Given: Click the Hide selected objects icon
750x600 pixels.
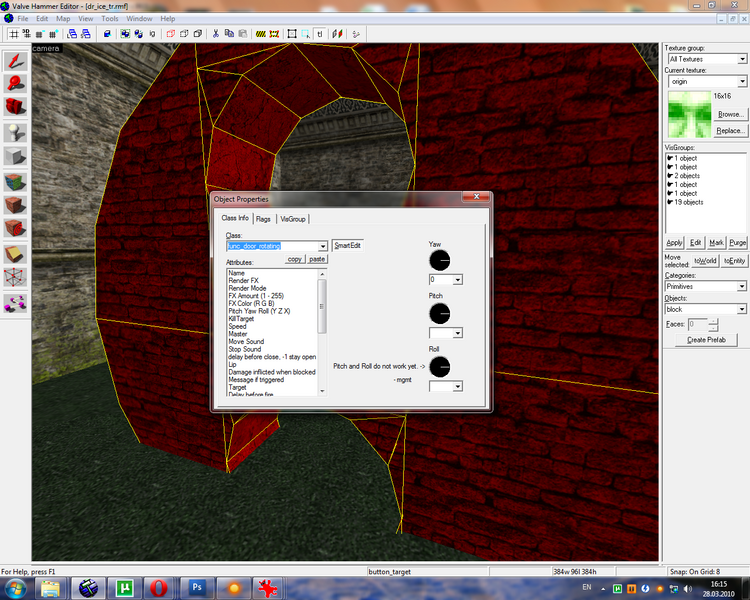Looking at the screenshot, I should (170, 34).
